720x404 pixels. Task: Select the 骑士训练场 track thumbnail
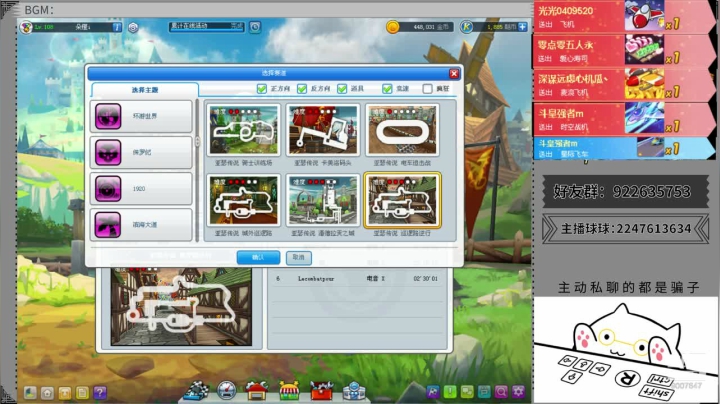tap(243, 130)
